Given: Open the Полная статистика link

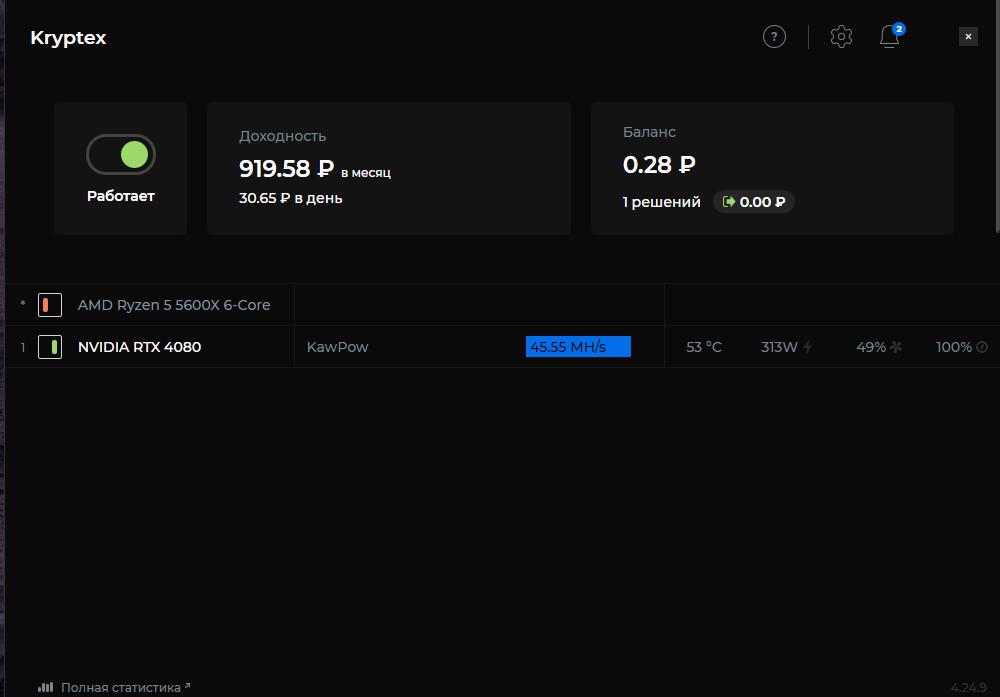Looking at the screenshot, I should 121,688.
